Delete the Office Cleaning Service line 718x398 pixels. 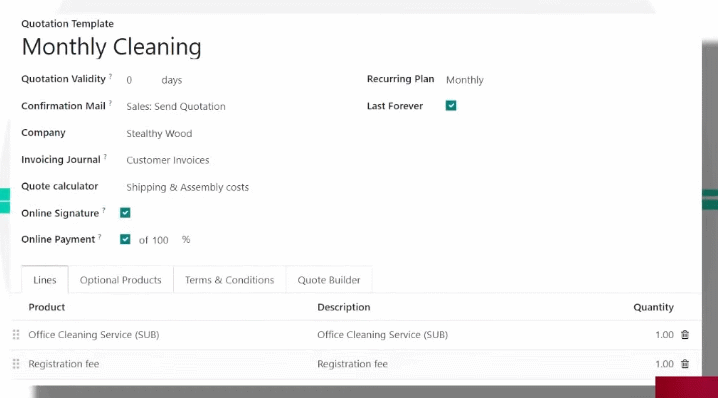(685, 335)
